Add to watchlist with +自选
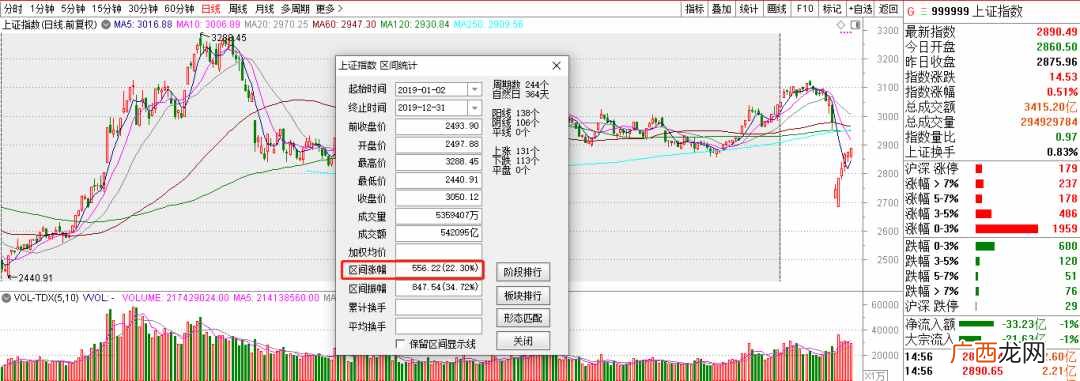This screenshot has height=381, width=1080. click(860, 9)
